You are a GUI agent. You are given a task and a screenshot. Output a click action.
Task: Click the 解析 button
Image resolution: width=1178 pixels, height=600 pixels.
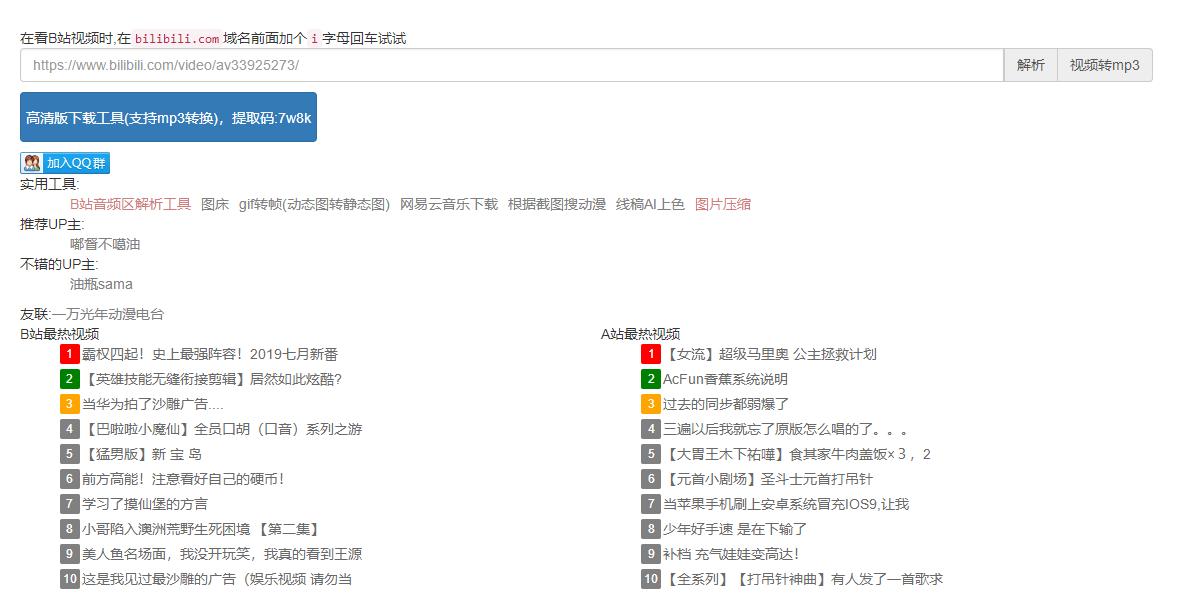pyautogui.click(x=1030, y=63)
